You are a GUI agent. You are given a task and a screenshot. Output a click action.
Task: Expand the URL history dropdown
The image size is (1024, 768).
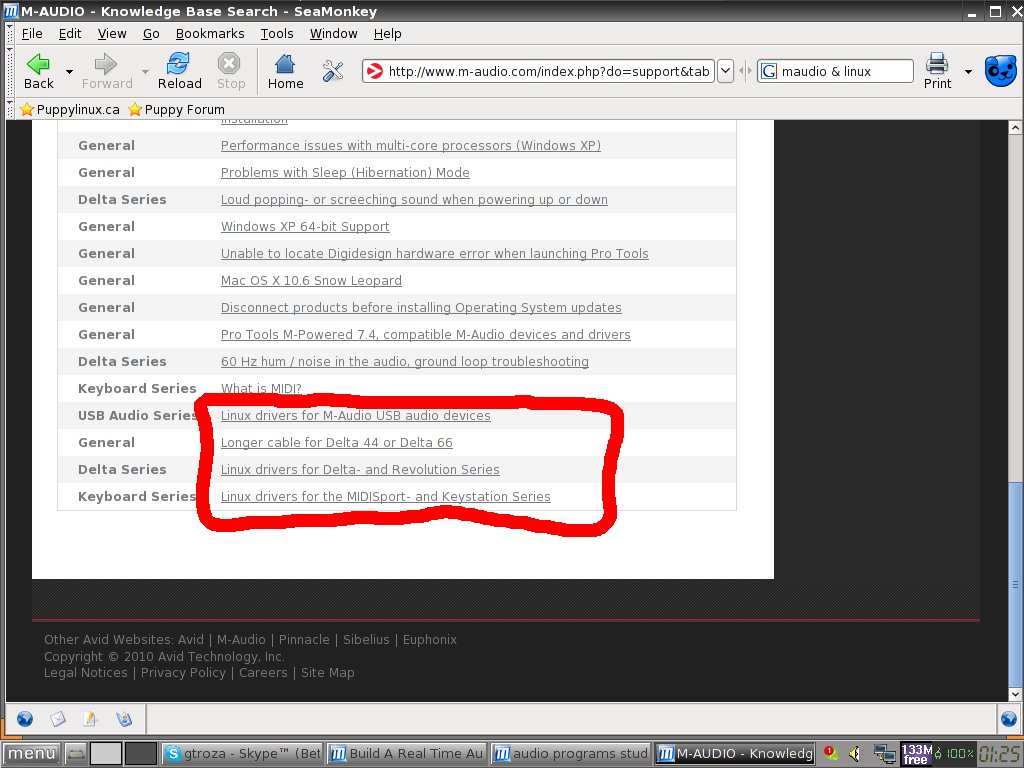[725, 71]
